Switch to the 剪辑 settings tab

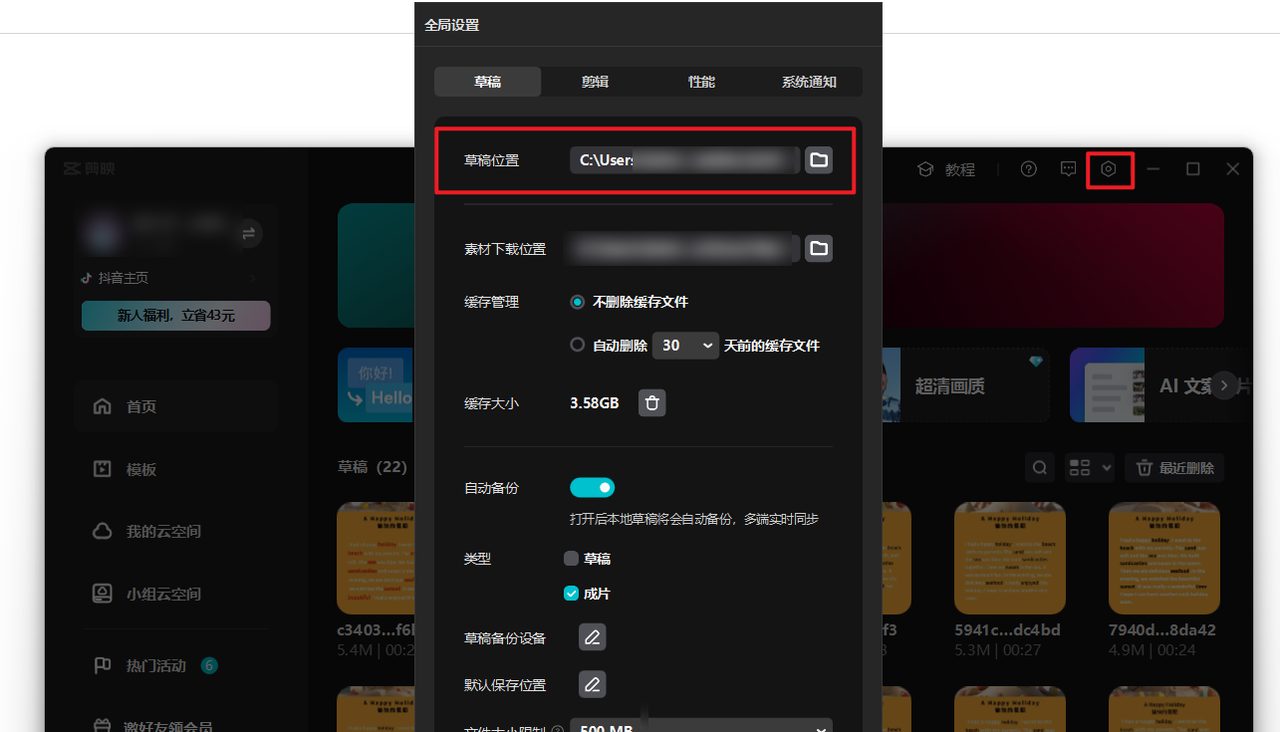click(x=594, y=81)
